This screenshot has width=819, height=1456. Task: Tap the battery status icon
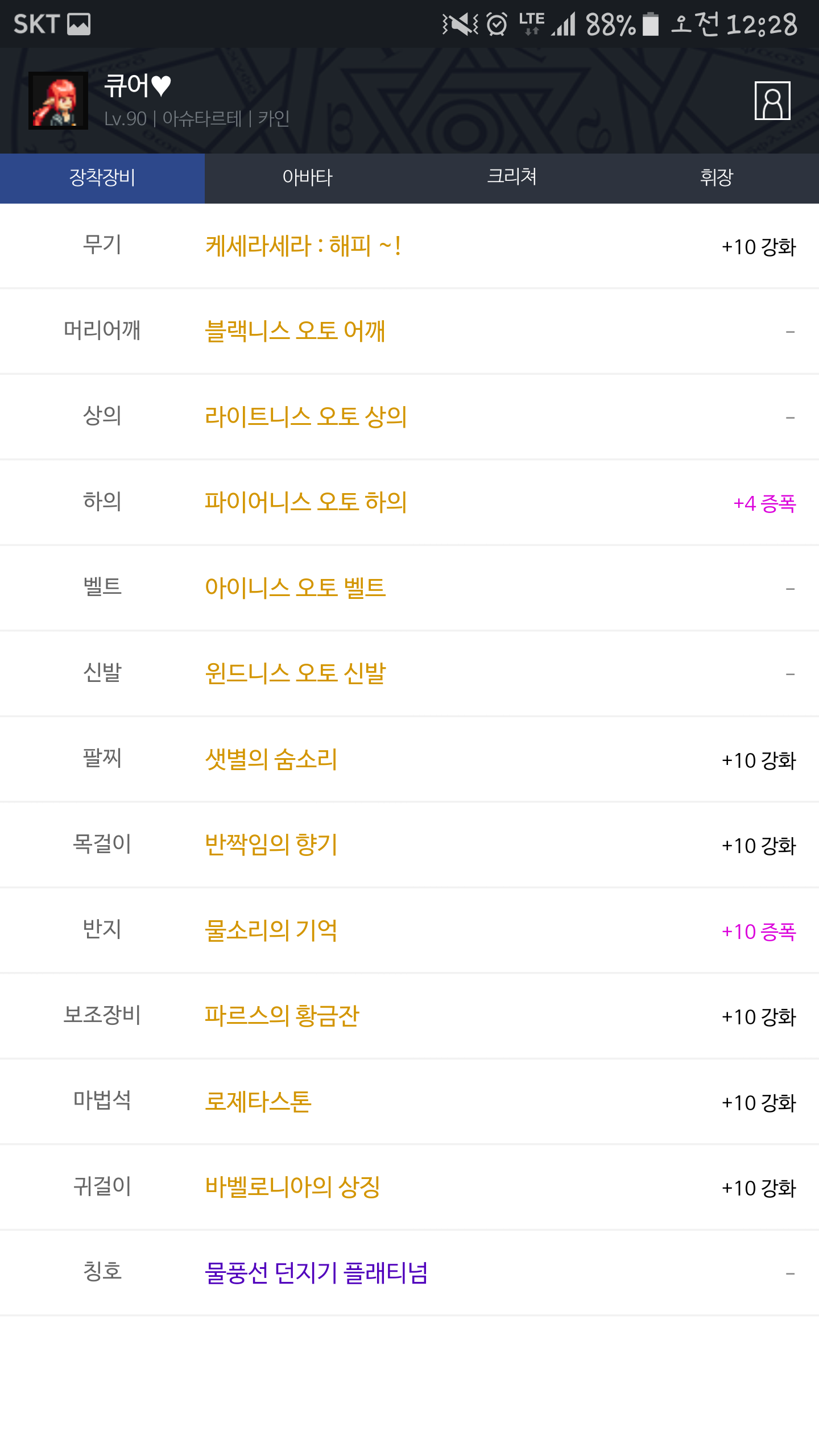tap(651, 24)
